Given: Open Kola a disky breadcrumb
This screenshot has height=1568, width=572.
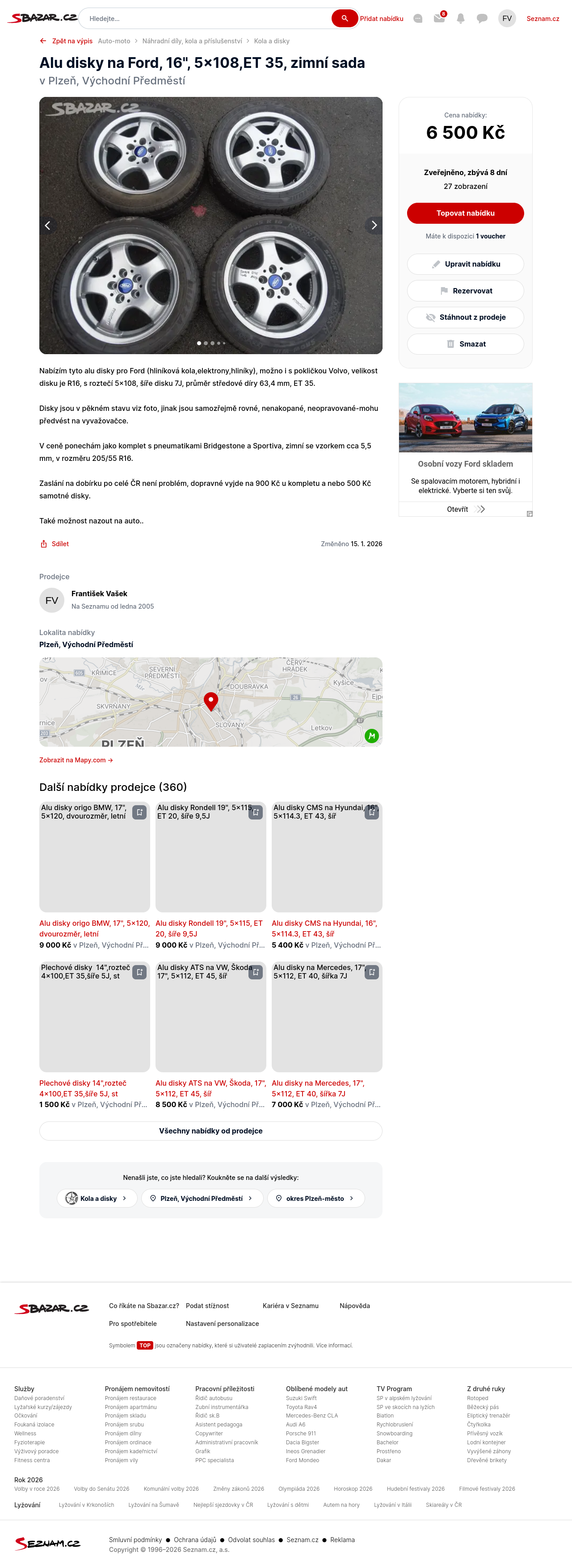Looking at the screenshot, I should (x=272, y=41).
